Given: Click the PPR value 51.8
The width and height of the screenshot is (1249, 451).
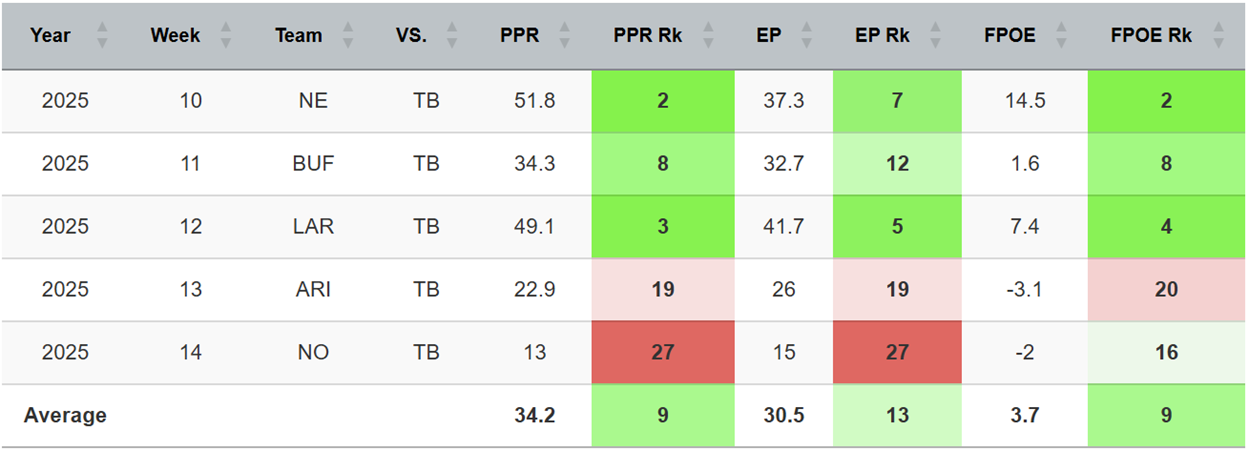Looking at the screenshot, I should 534,100.
